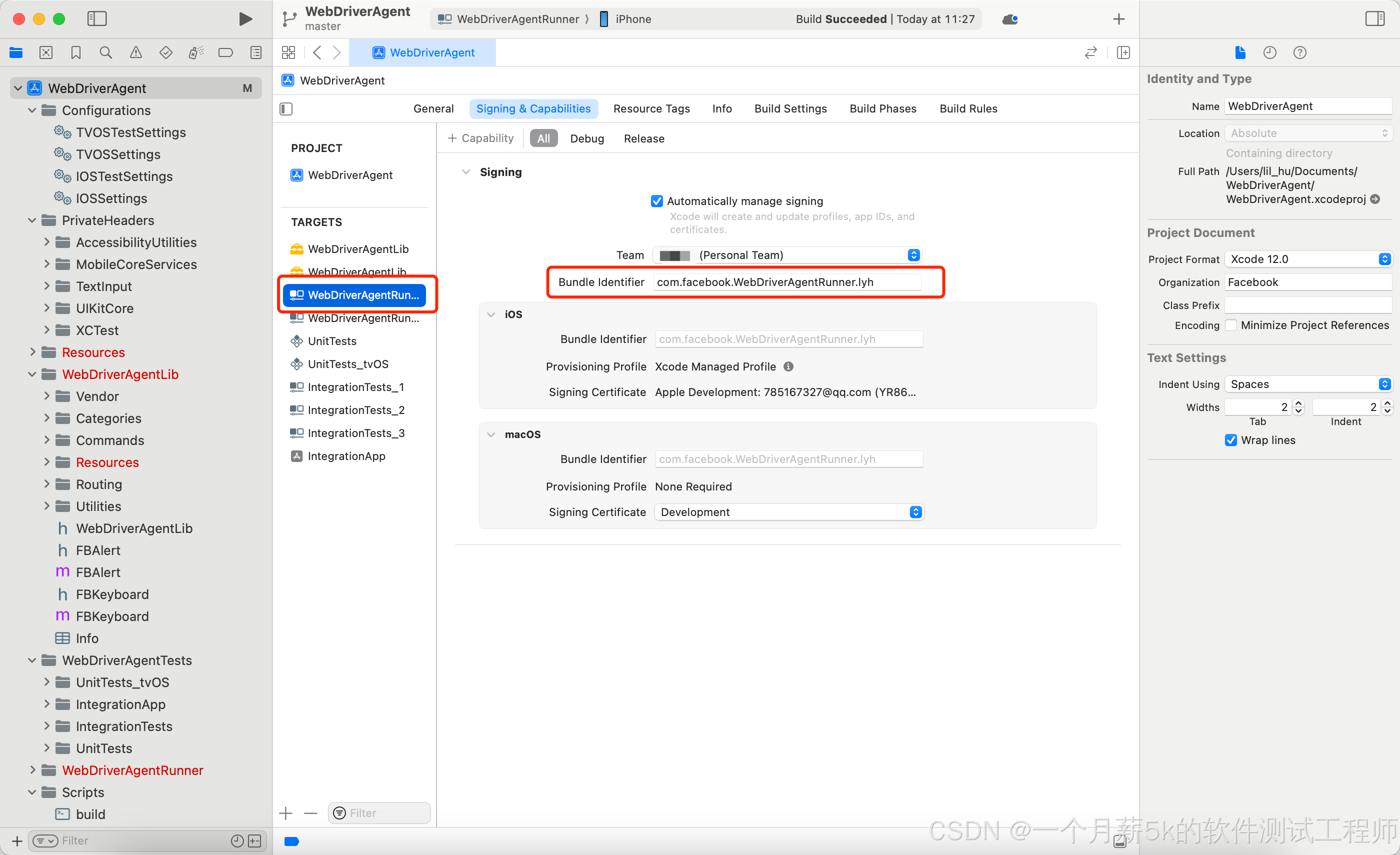
Task: Select the Debug configuration filter
Action: pyautogui.click(x=587, y=138)
